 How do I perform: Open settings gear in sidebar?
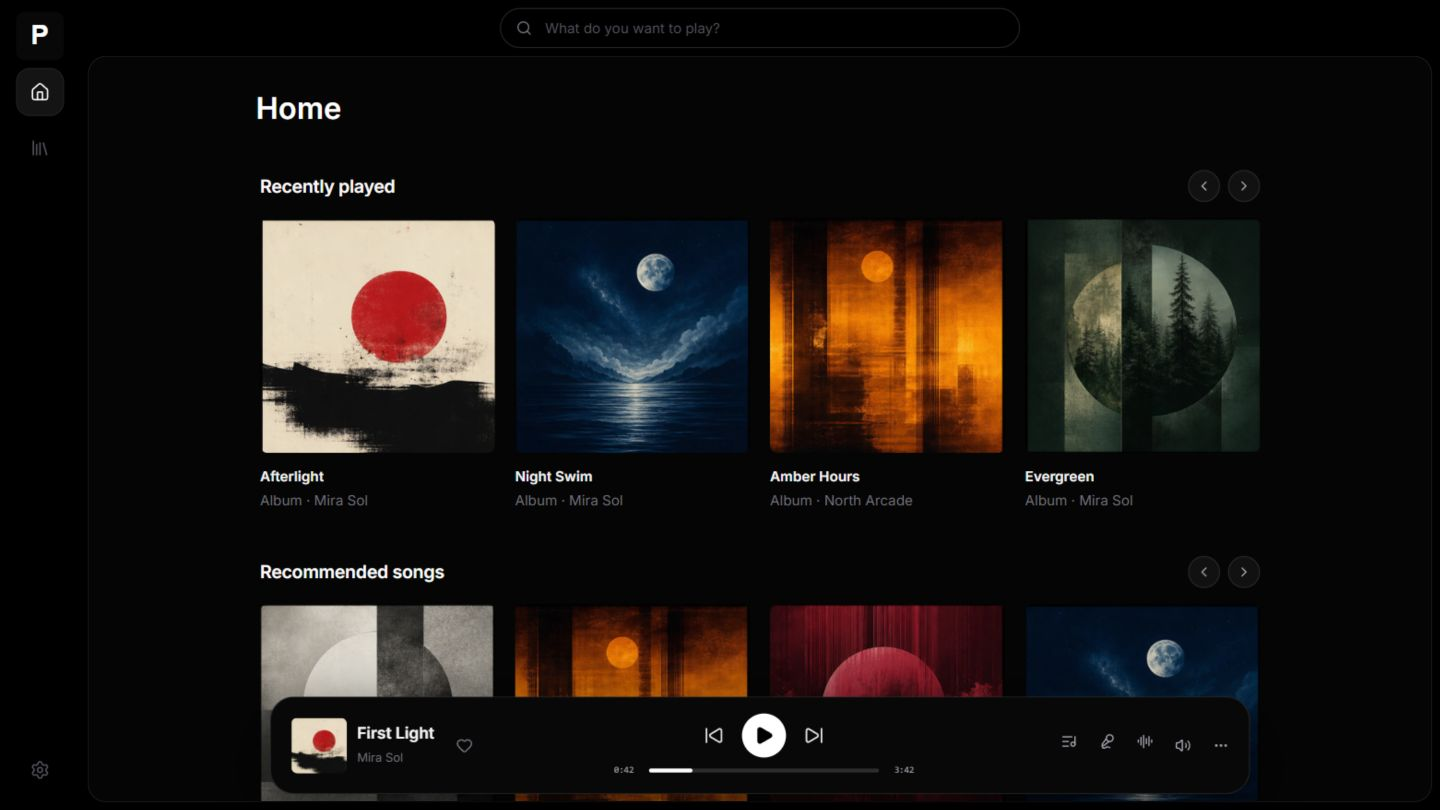[40, 770]
